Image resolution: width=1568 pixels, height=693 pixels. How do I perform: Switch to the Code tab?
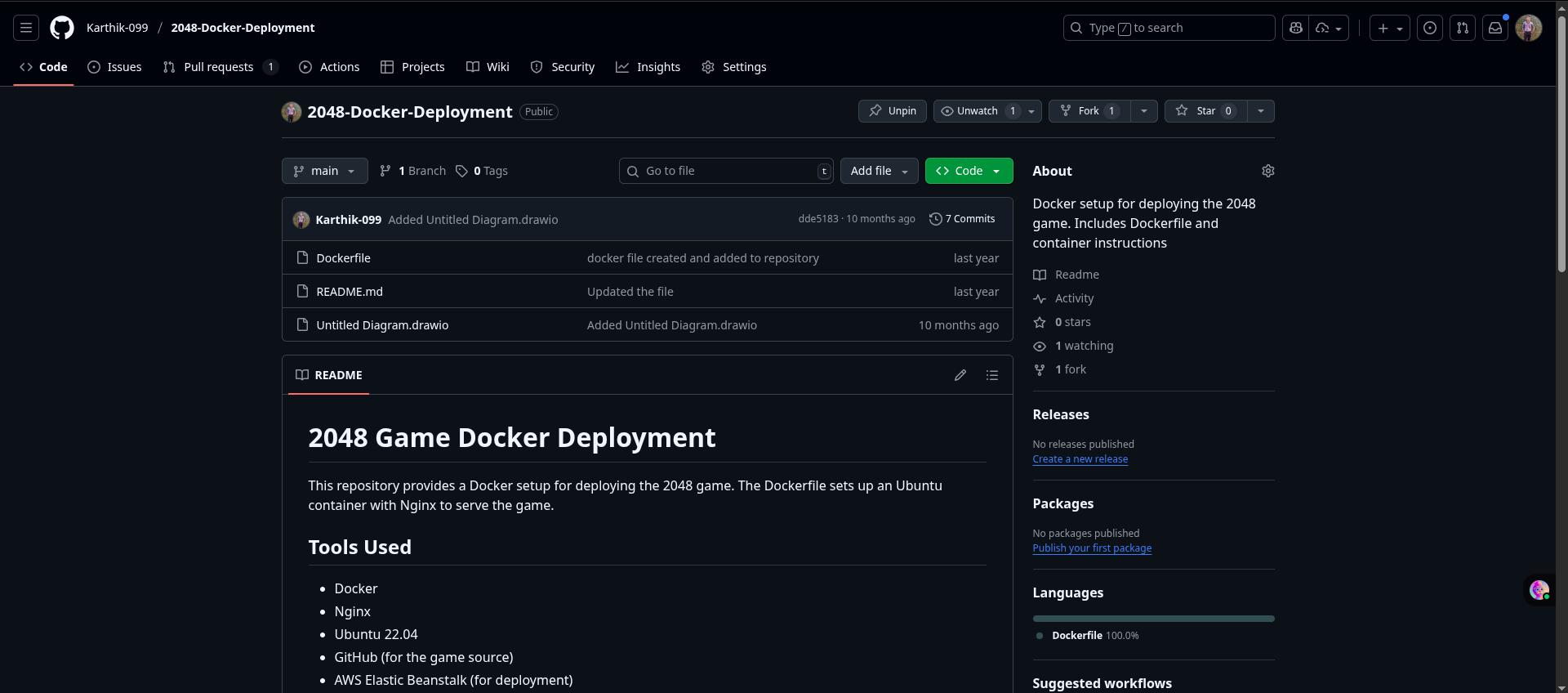[44, 67]
